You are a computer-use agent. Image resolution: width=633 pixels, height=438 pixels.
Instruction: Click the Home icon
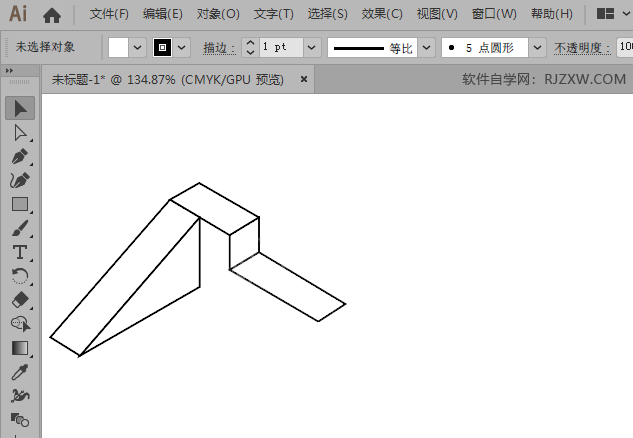[x=52, y=15]
